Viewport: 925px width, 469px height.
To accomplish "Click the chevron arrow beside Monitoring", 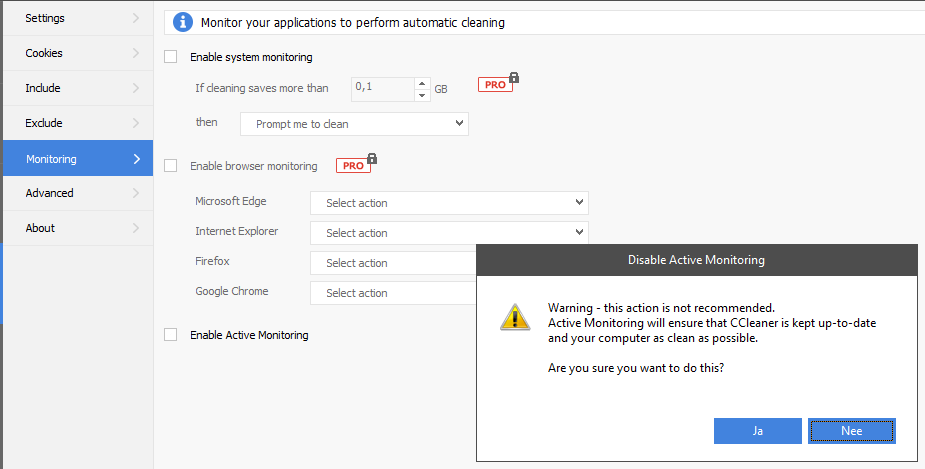I will 136,158.
